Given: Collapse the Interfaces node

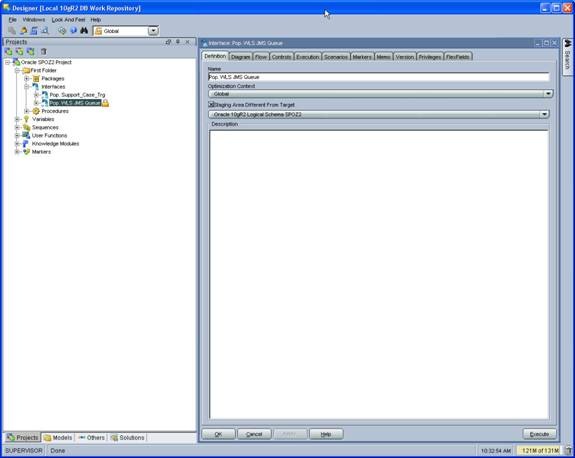Looking at the screenshot, I should click(26, 87).
